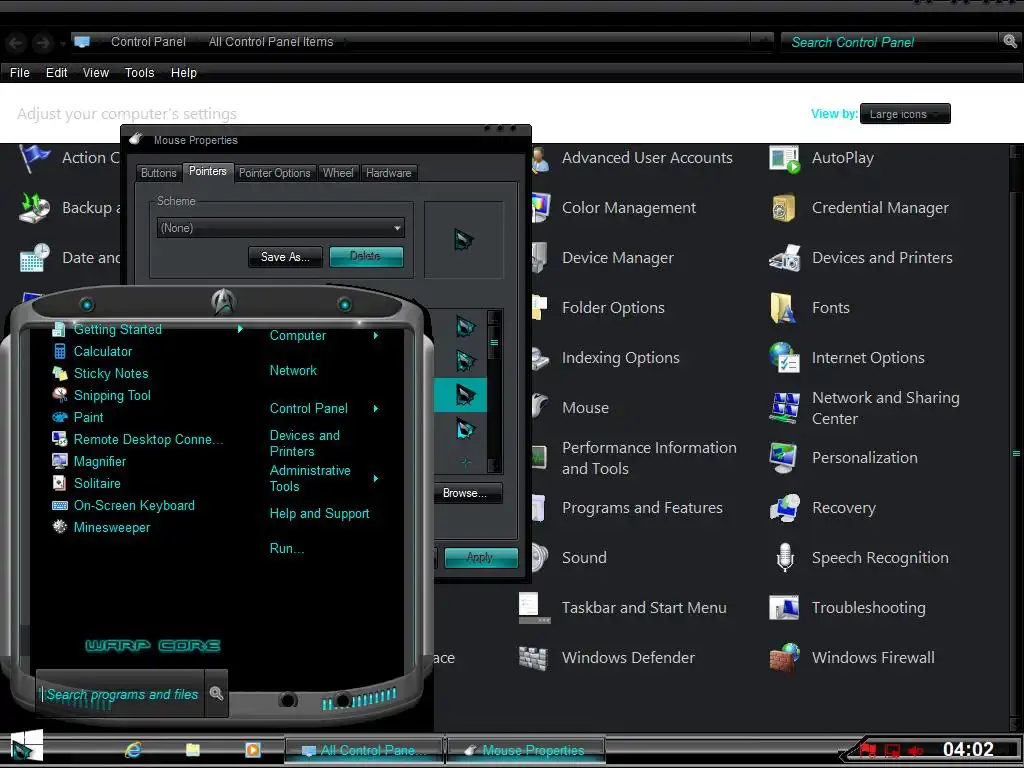
Task: Switch to the Hardware tab
Action: (x=389, y=173)
